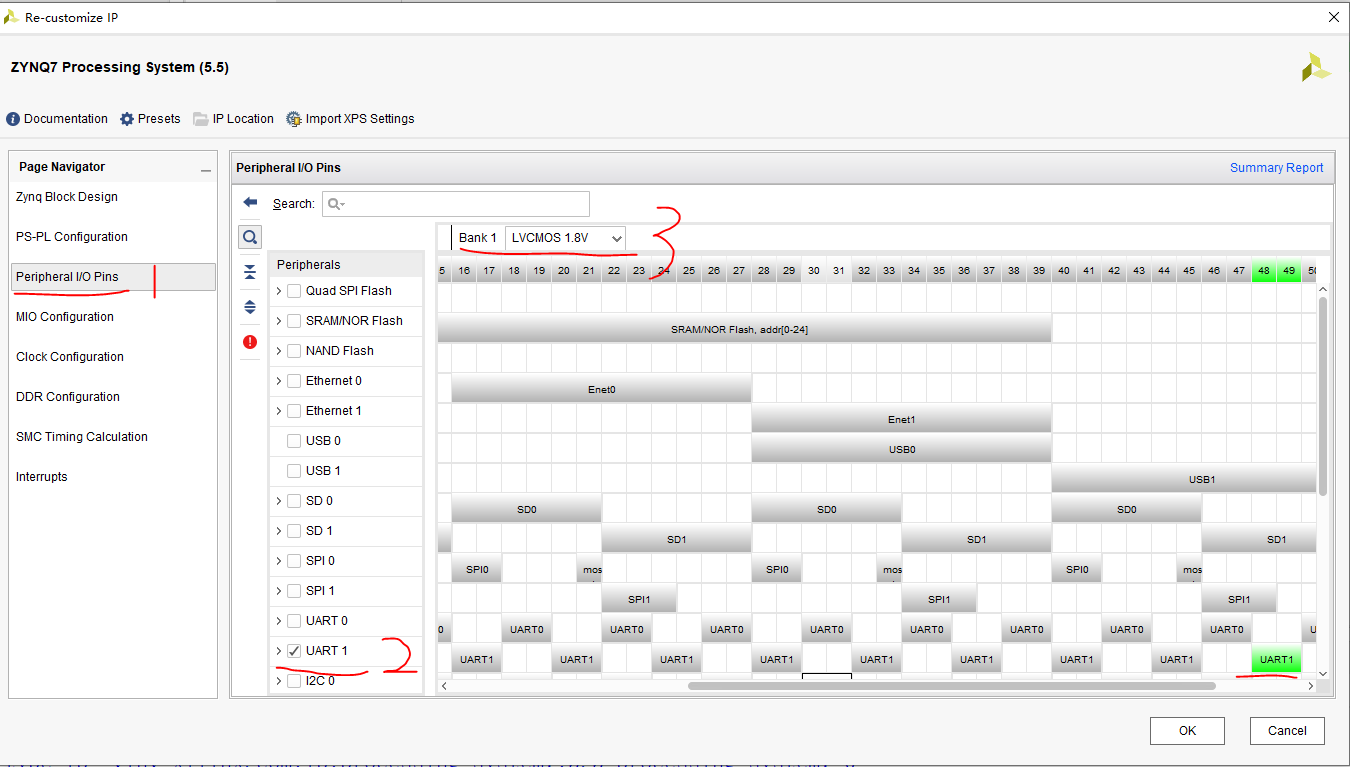The height and width of the screenshot is (767, 1350).
Task: Click the IP Location folder icon
Action: (x=201, y=119)
